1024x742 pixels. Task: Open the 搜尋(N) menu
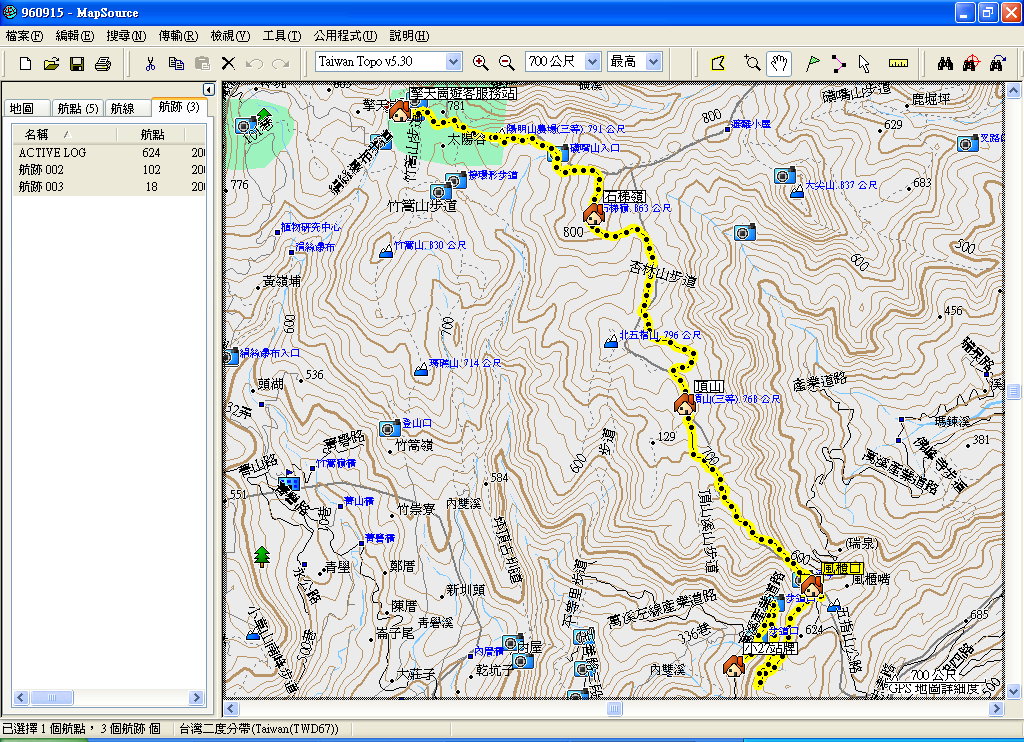pos(126,36)
